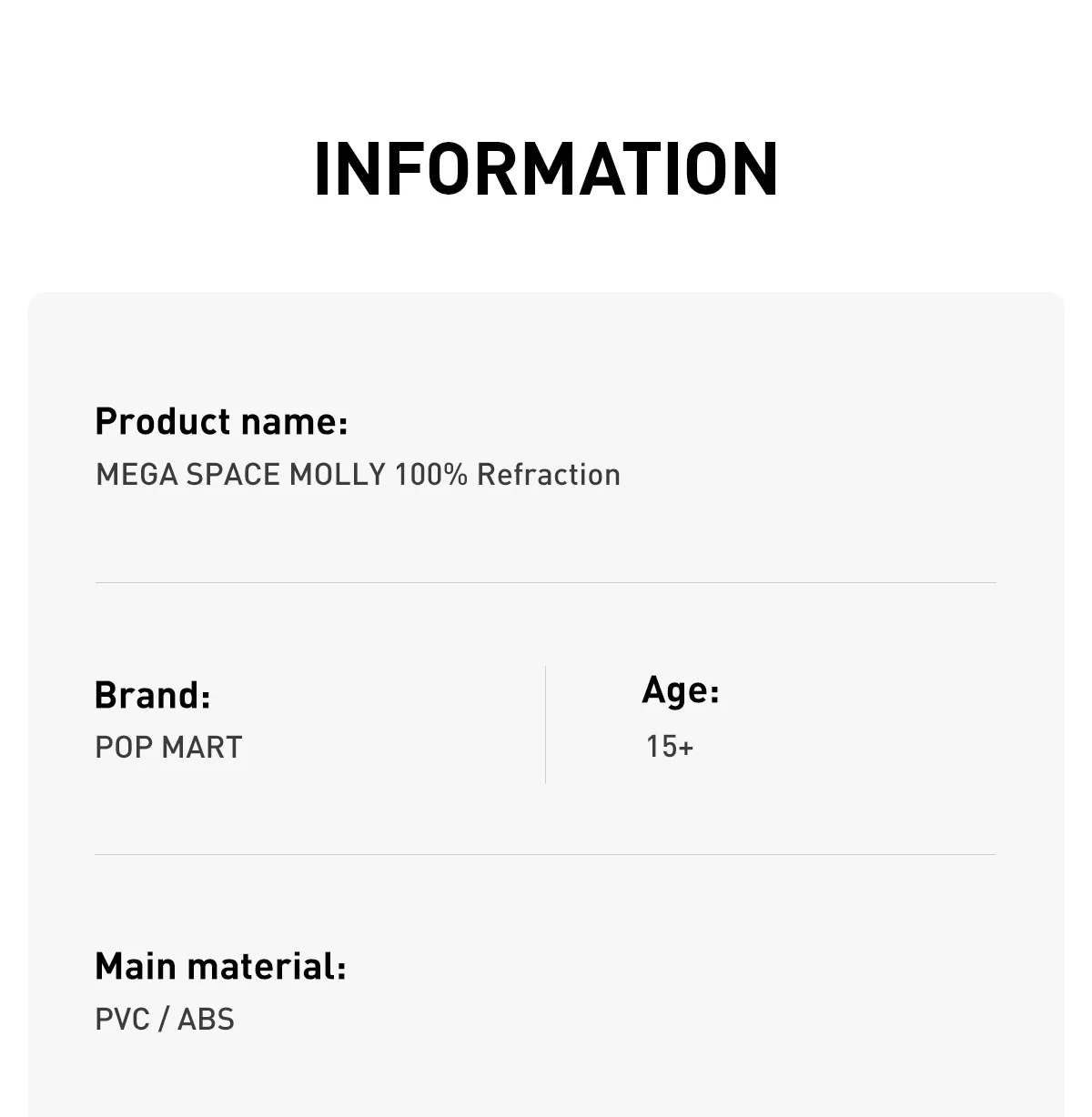Click the word POP under Brand

pyautogui.click(x=124, y=748)
